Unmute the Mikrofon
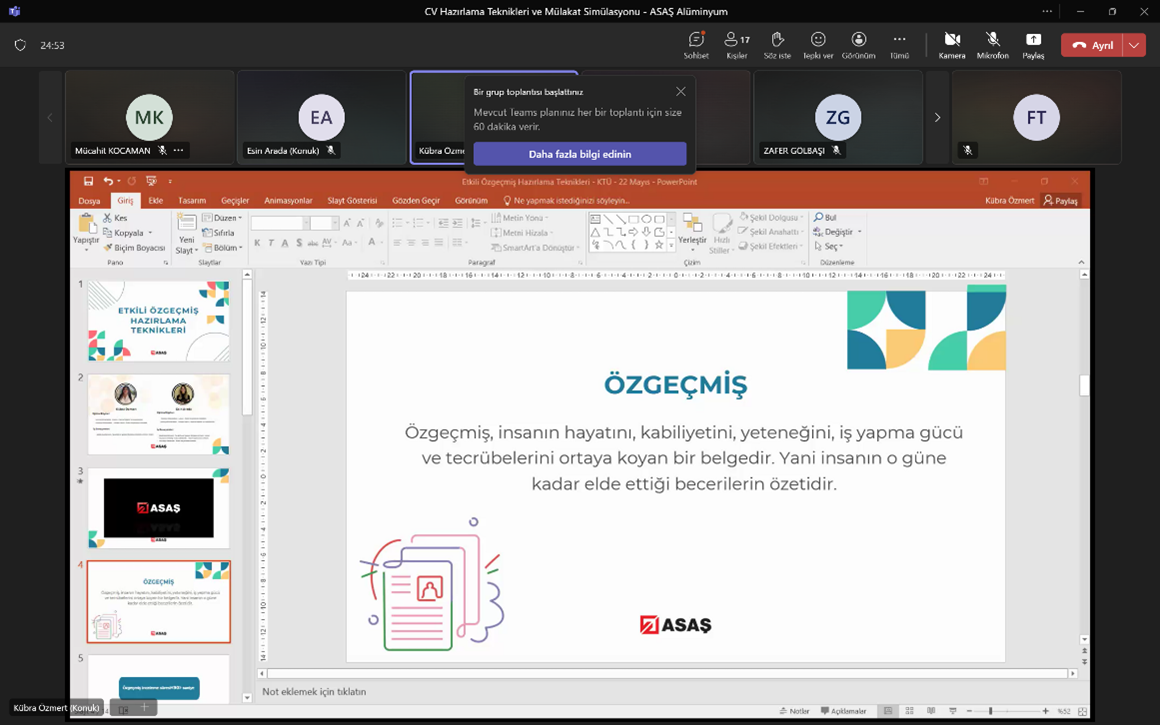 992,45
